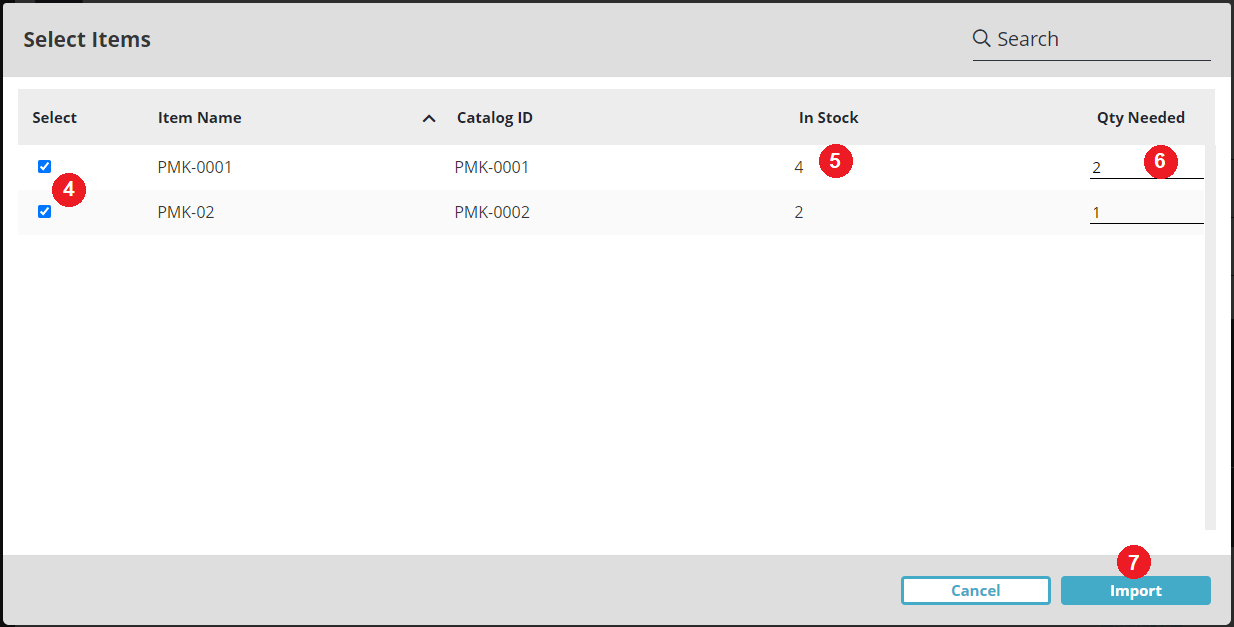
Task: Click the PMK-0002 catalog ID cell
Action: point(494,212)
